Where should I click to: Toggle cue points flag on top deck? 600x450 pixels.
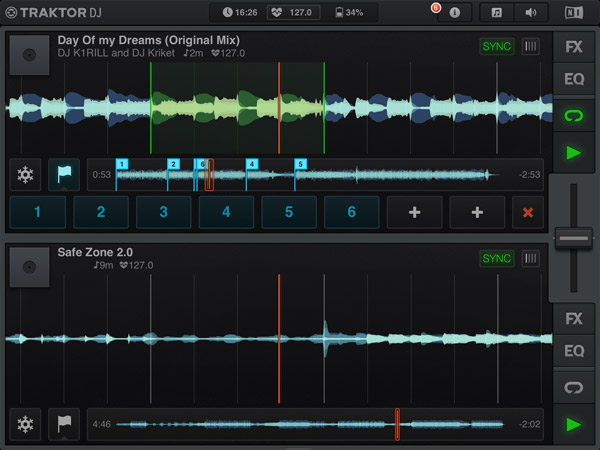point(64,175)
